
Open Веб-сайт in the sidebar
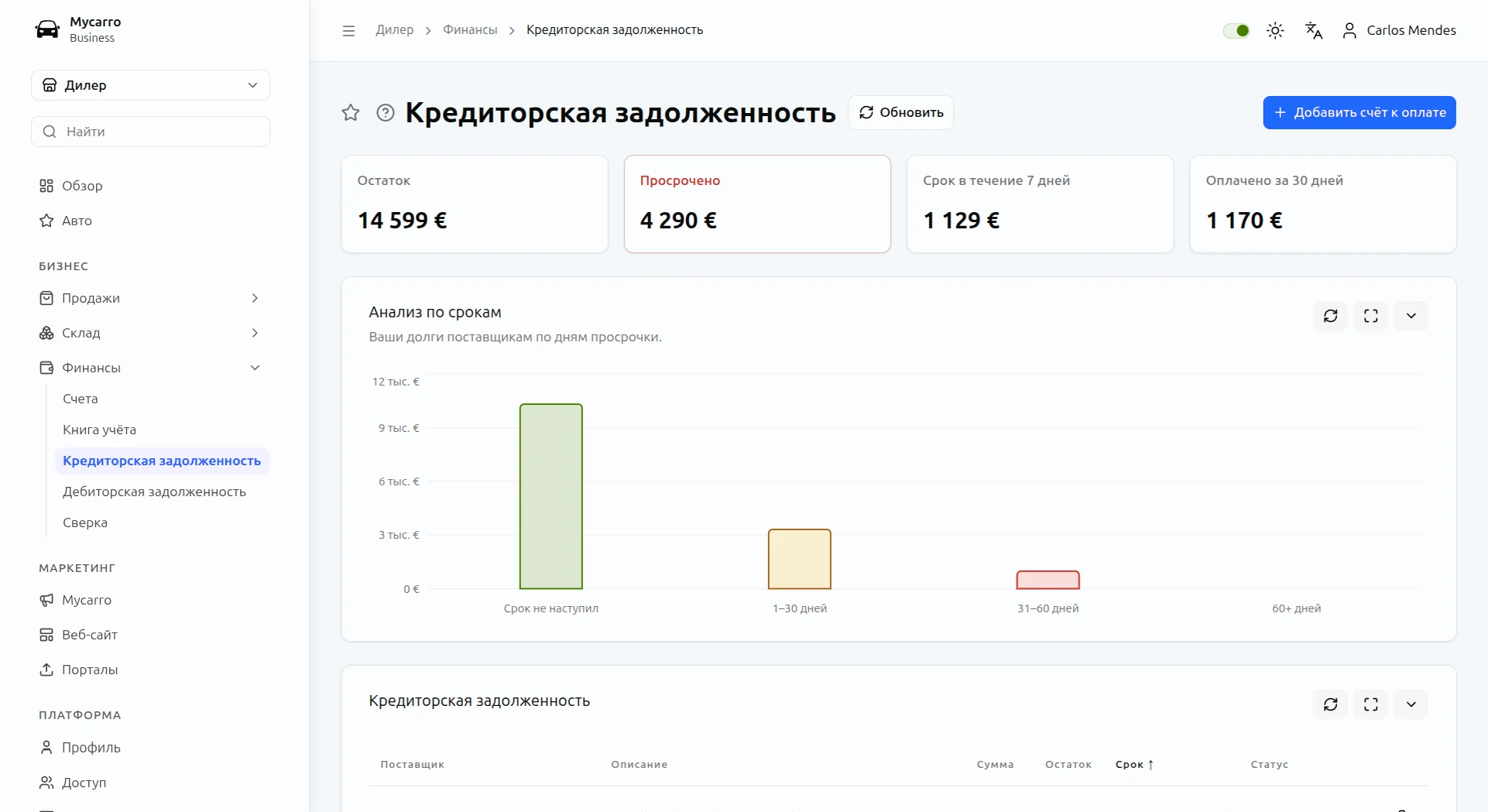150,635
